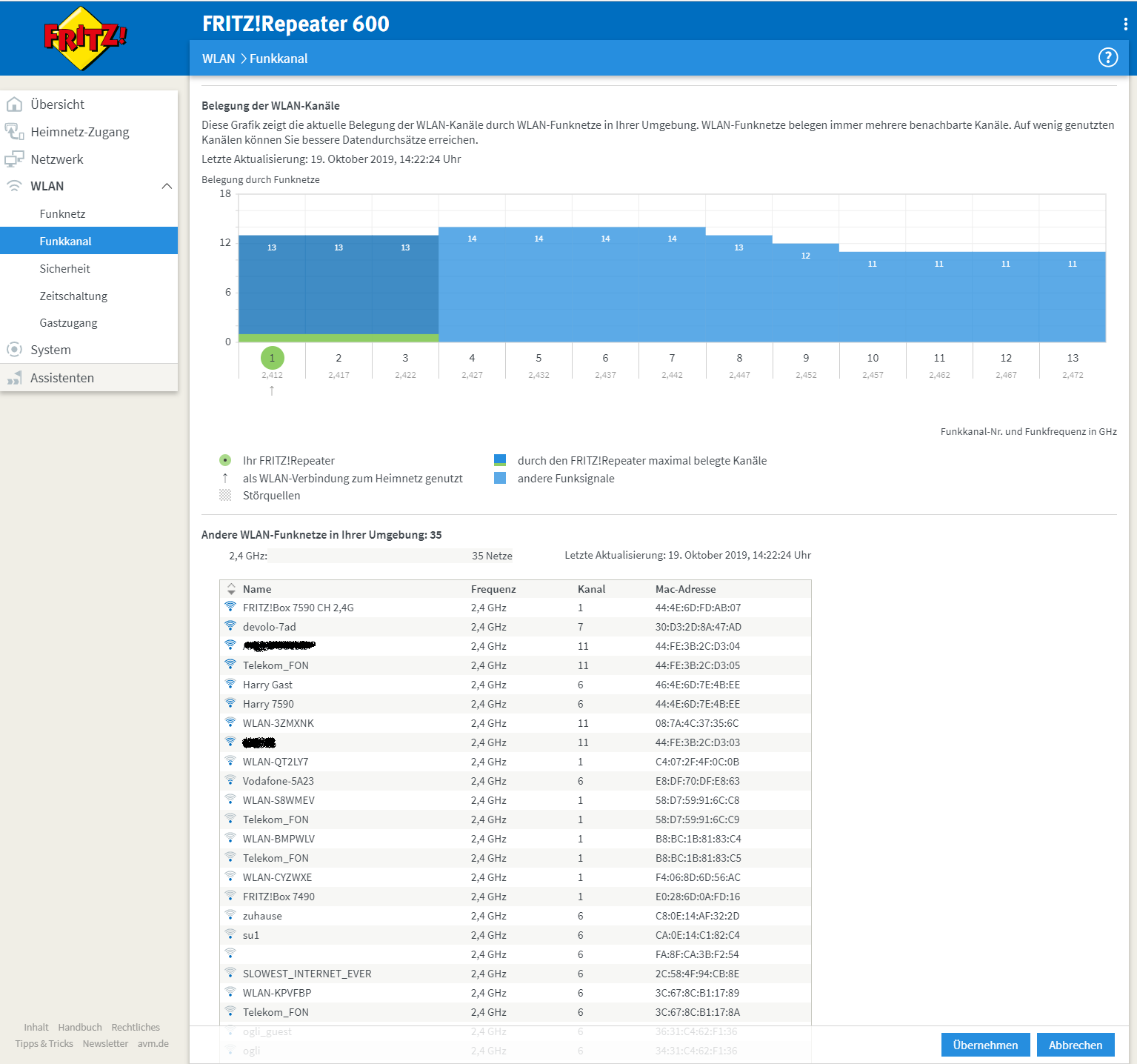Click the Übersicht home icon
Viewport: 1137px width, 1064px height.
14,104
